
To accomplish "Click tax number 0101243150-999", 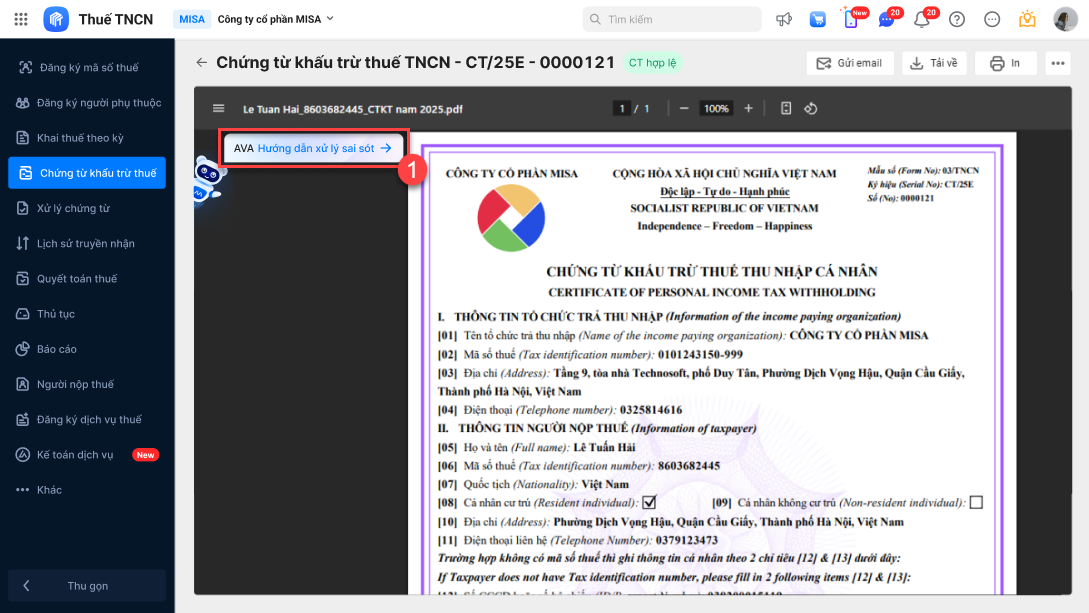I will coord(700,355).
